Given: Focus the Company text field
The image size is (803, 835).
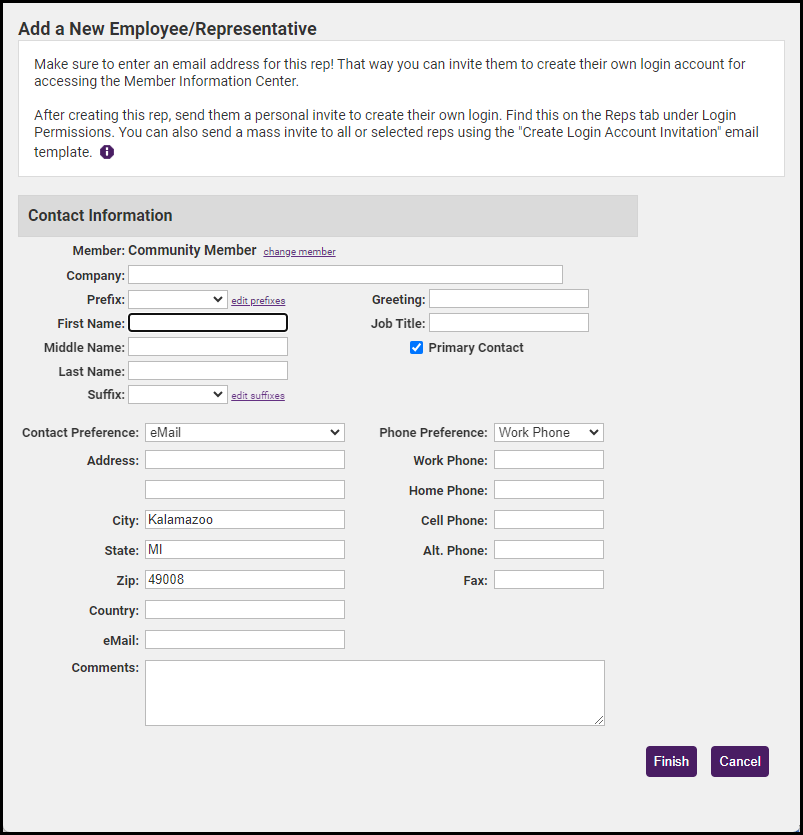Looking at the screenshot, I should (x=345, y=275).
